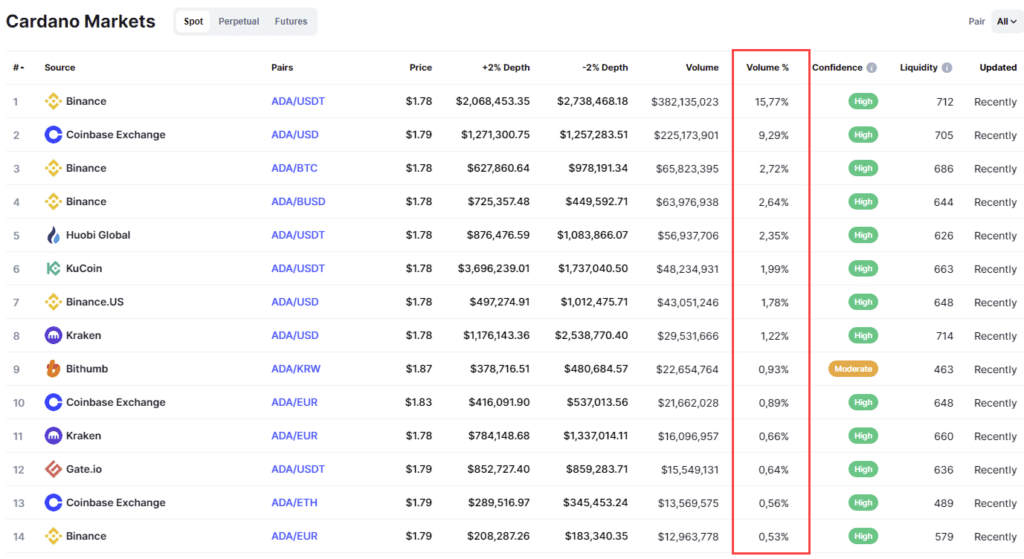Click the Volume % column header
The height and width of the screenshot is (559, 1024).
click(x=767, y=68)
